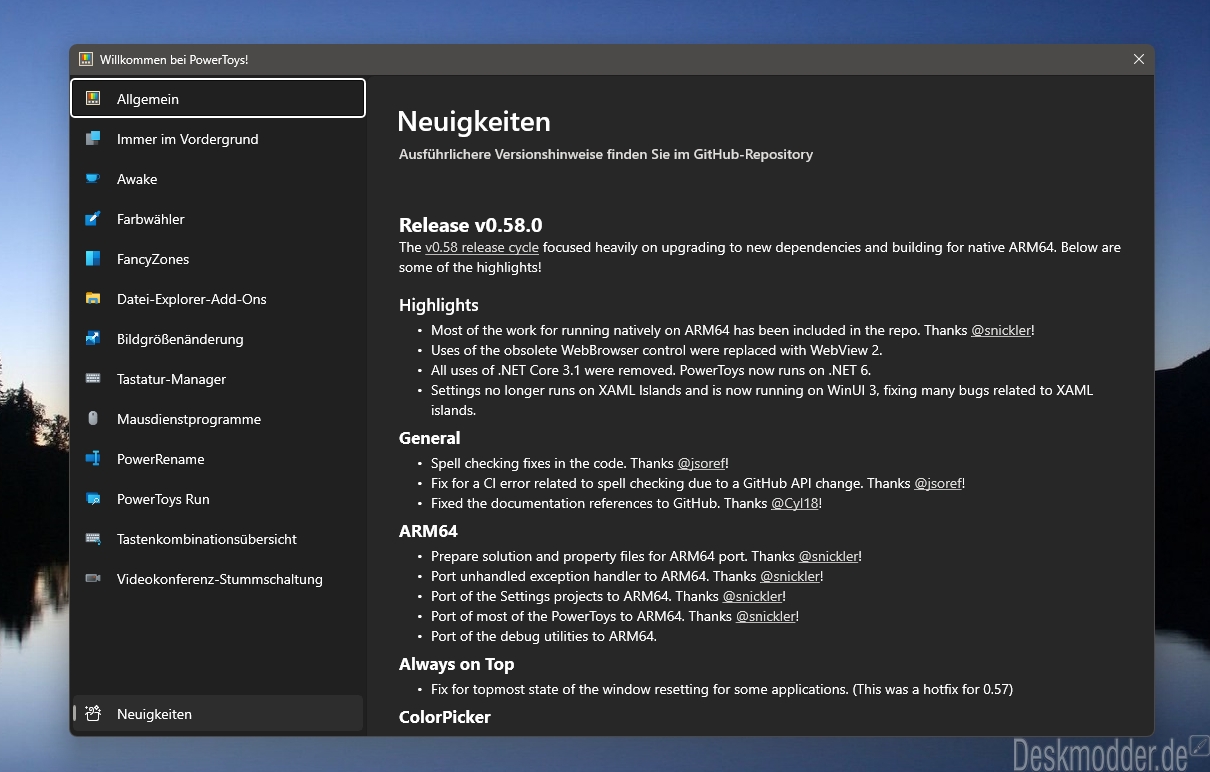Open @jsoref link on spell checking fixes line

[701, 463]
